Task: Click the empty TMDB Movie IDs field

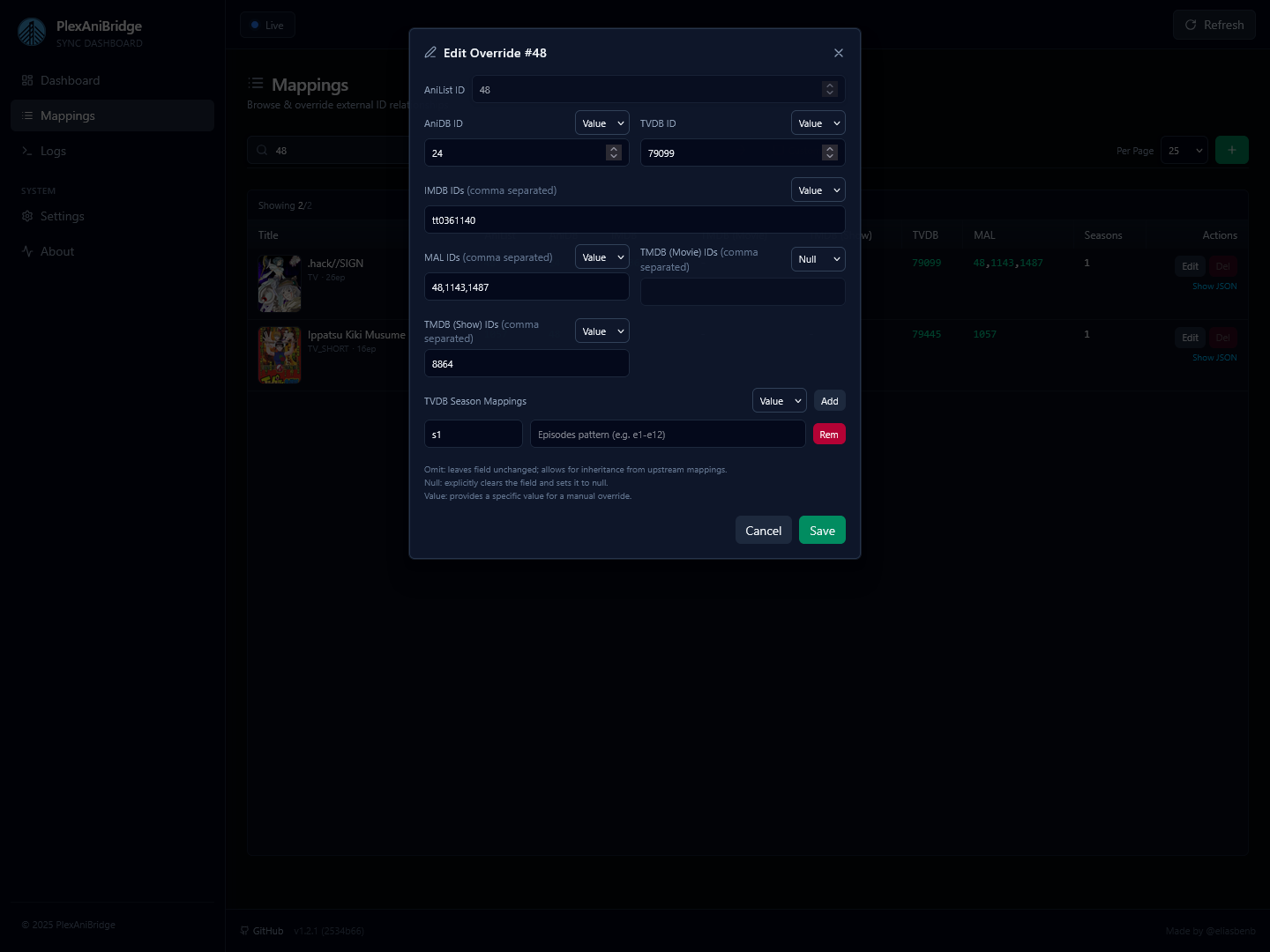Action: click(x=743, y=292)
